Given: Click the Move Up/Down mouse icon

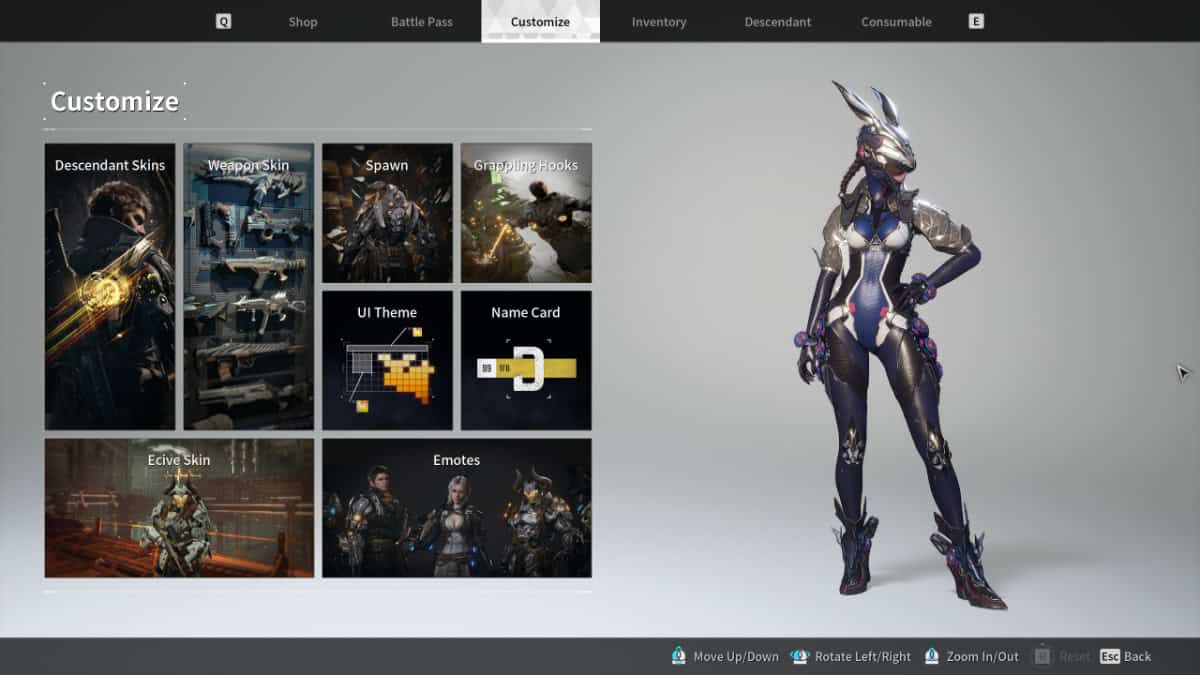Looking at the screenshot, I should tap(679, 656).
